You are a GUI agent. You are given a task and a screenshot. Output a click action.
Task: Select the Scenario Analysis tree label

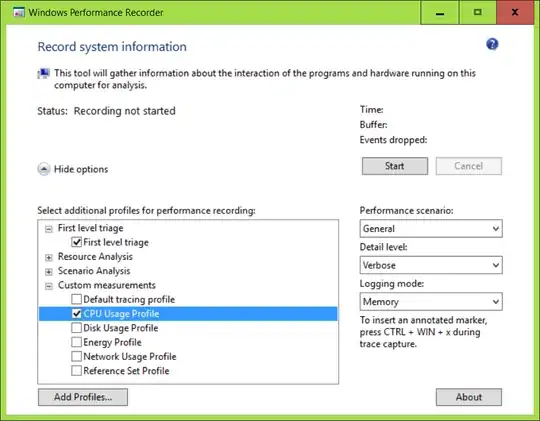pyautogui.click(x=94, y=271)
